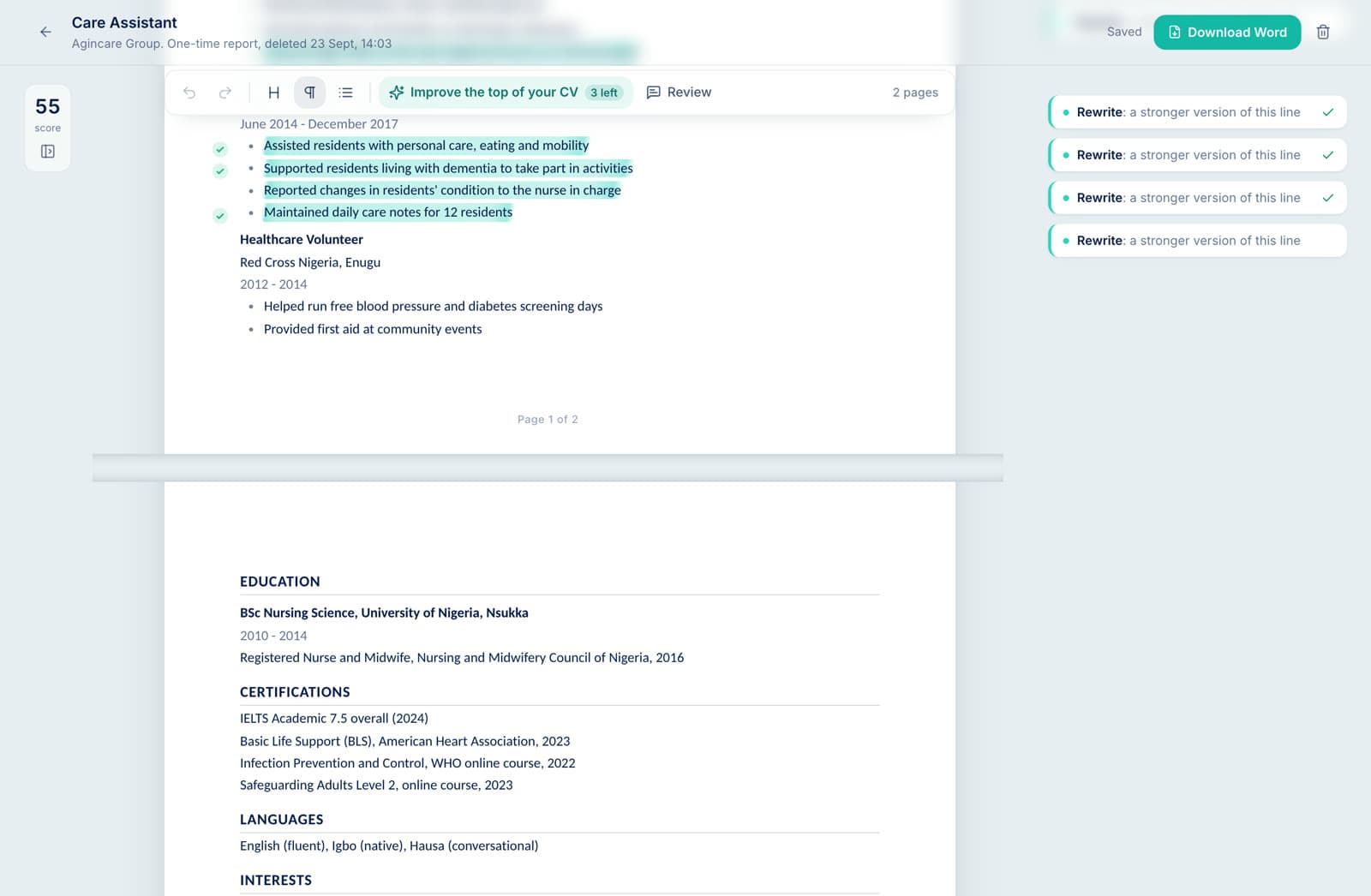Click the 'June 2014 - December 2017' date line
Viewport: 1371px width, 896px height.
pos(319,124)
